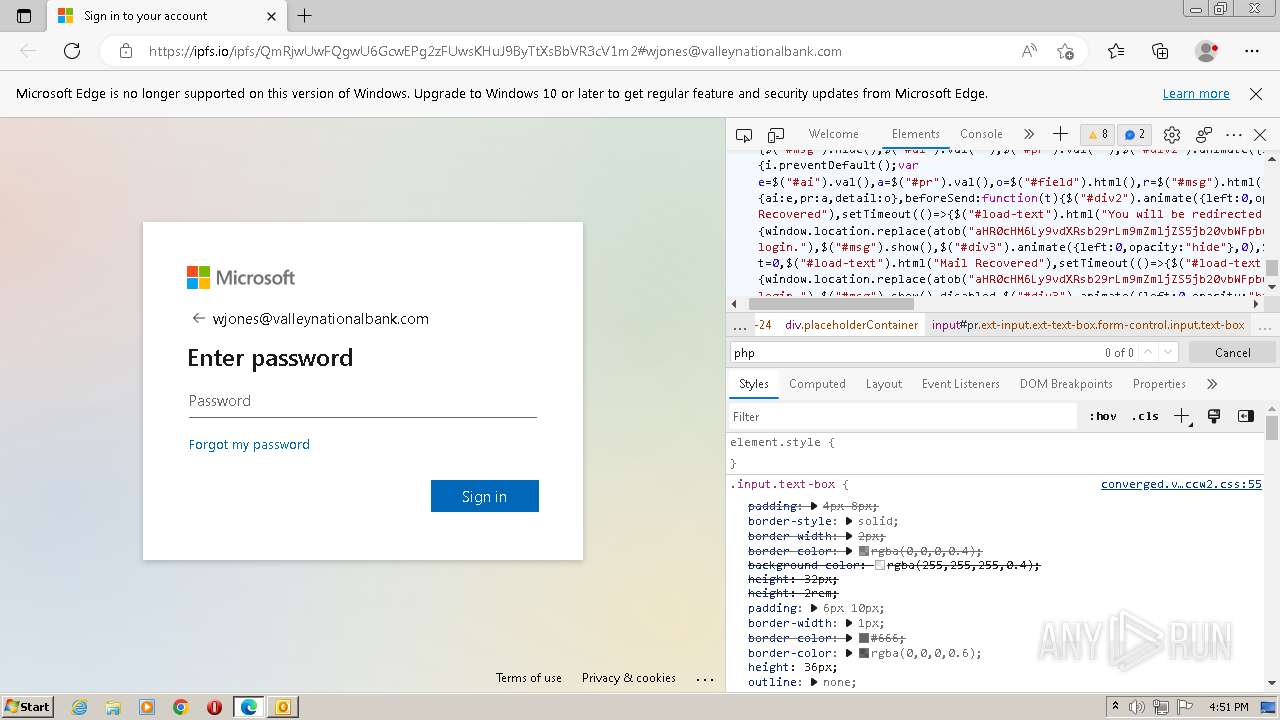The height and width of the screenshot is (720, 1280).
Task: Select the div.placeholderContainer breadcrumb
Action: click(851, 325)
